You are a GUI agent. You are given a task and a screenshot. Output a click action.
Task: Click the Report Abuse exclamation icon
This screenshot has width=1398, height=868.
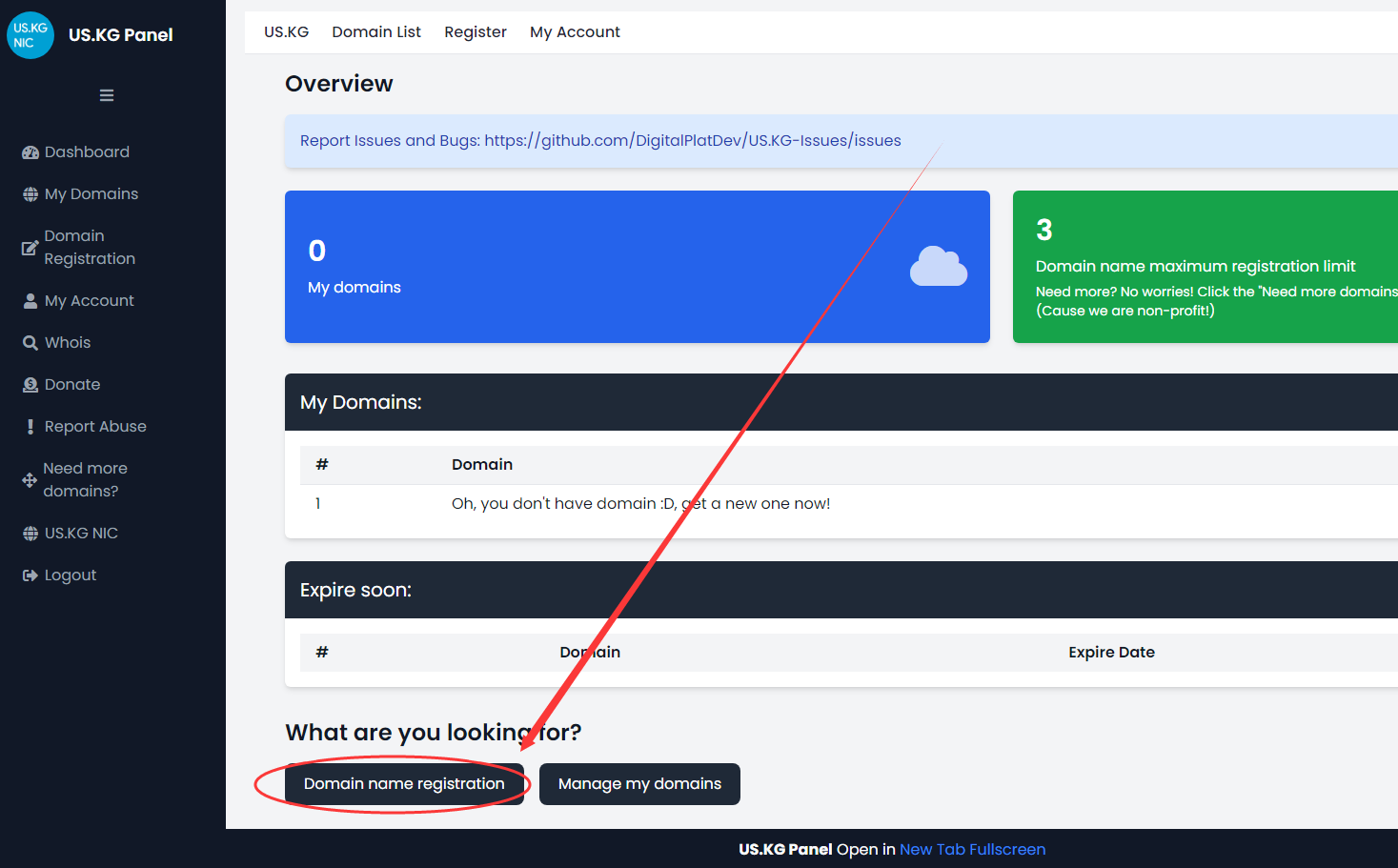pos(30,427)
